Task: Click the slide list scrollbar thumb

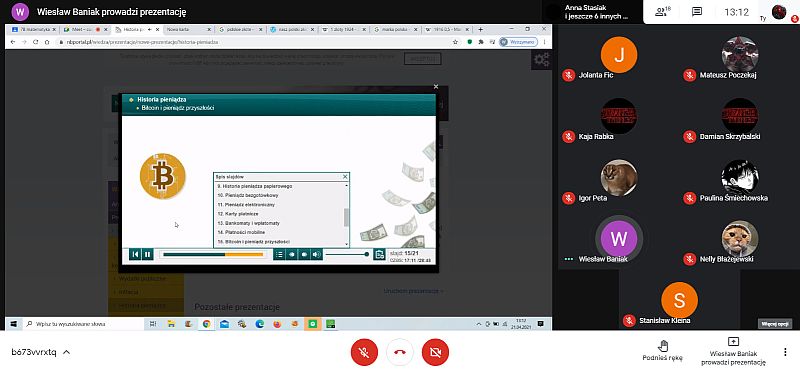Action: click(x=347, y=217)
